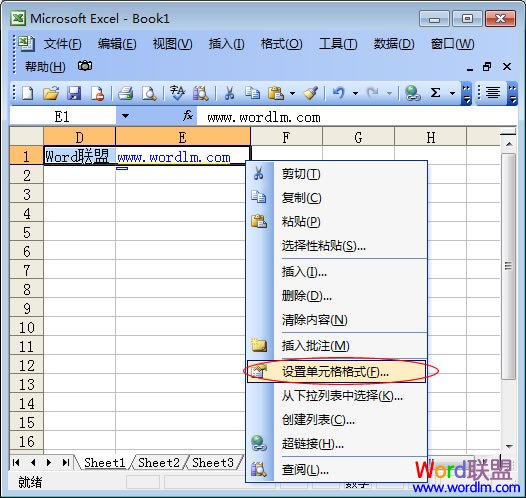Screen dimensions: 526x498
Task: Open the 格式(O) menu
Action: tap(281, 44)
